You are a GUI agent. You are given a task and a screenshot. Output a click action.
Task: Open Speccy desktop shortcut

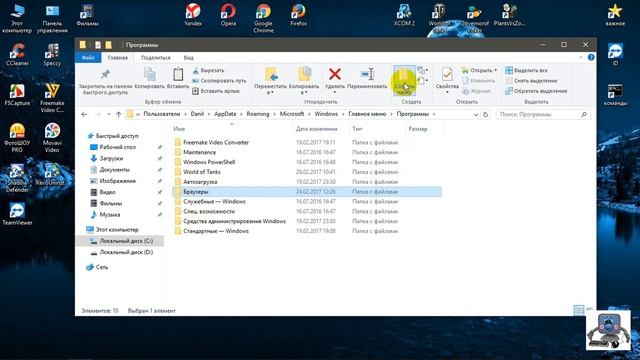pos(52,54)
